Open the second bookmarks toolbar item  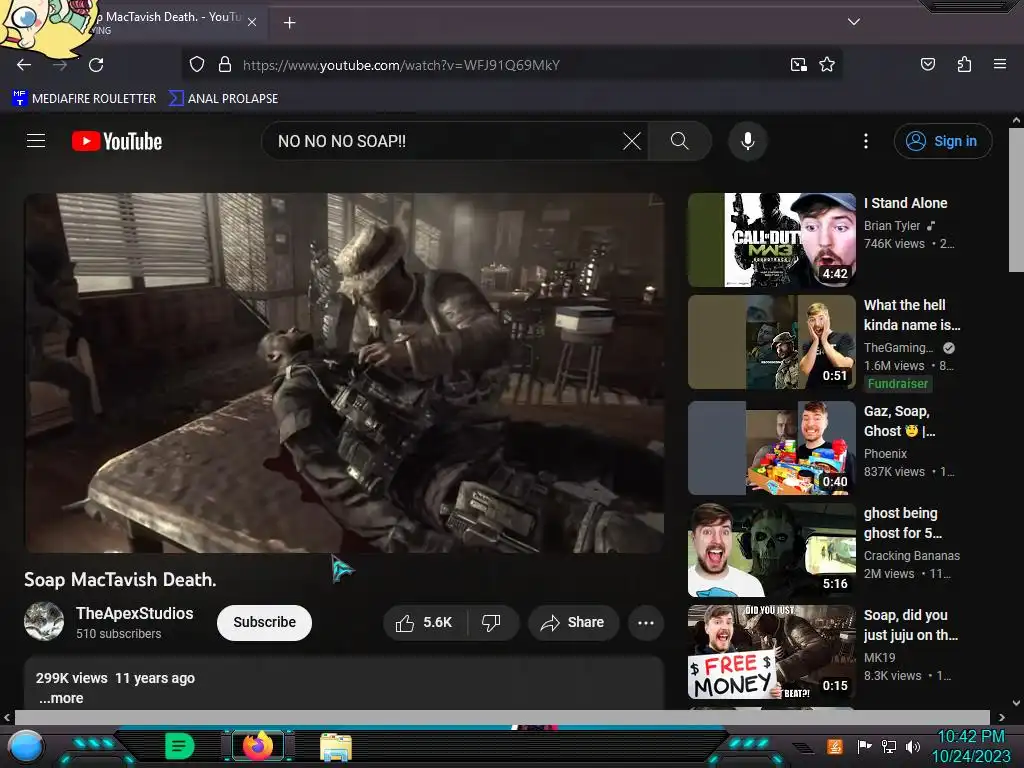click(223, 99)
